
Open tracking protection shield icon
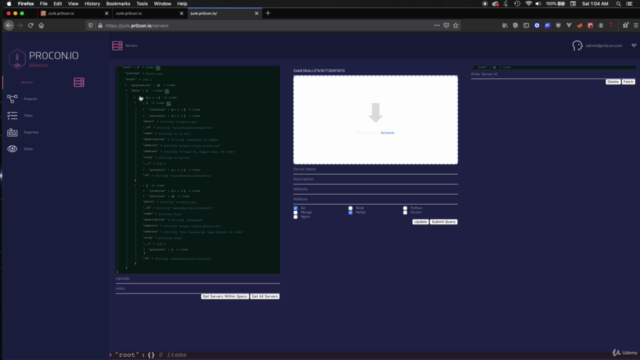click(91, 25)
